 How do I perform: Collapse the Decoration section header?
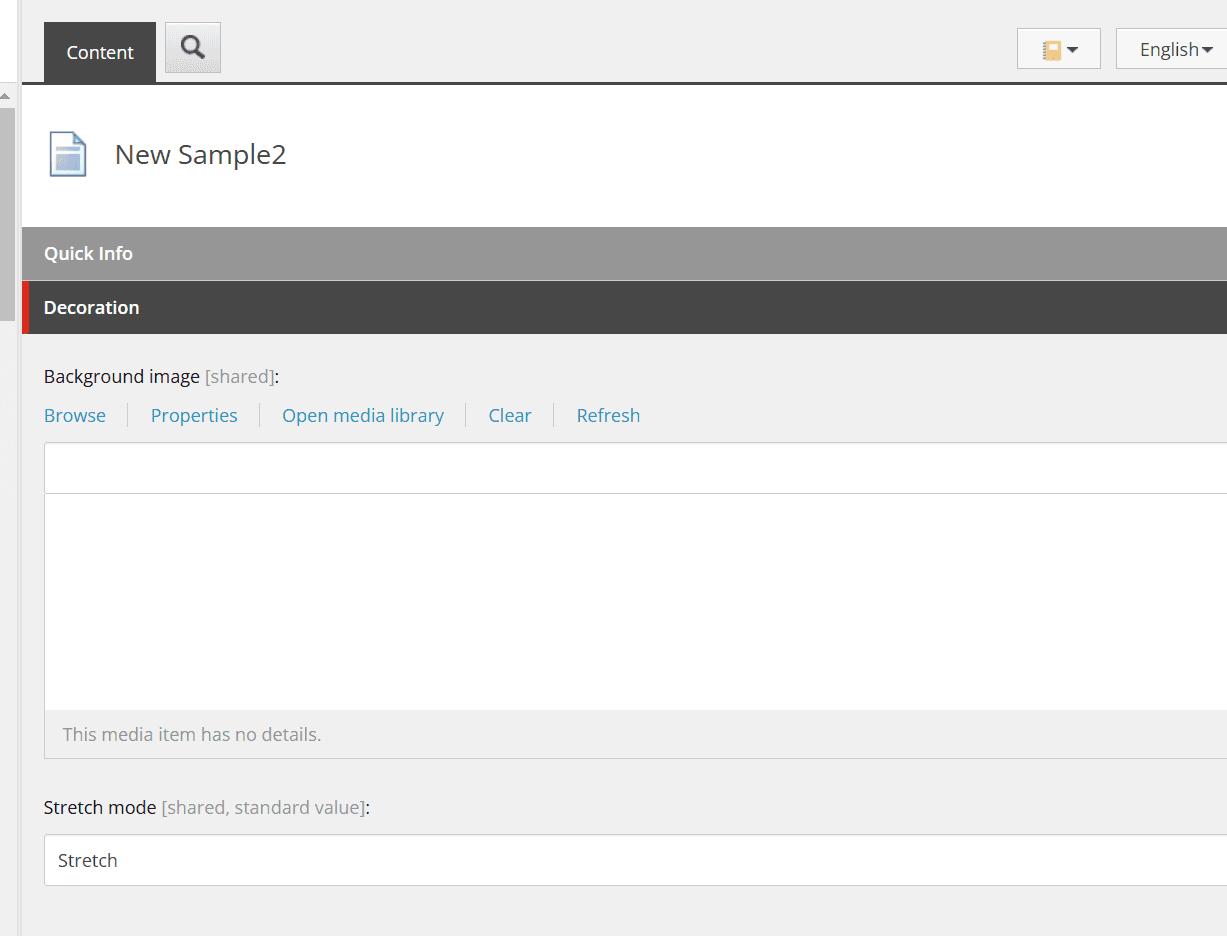point(92,308)
